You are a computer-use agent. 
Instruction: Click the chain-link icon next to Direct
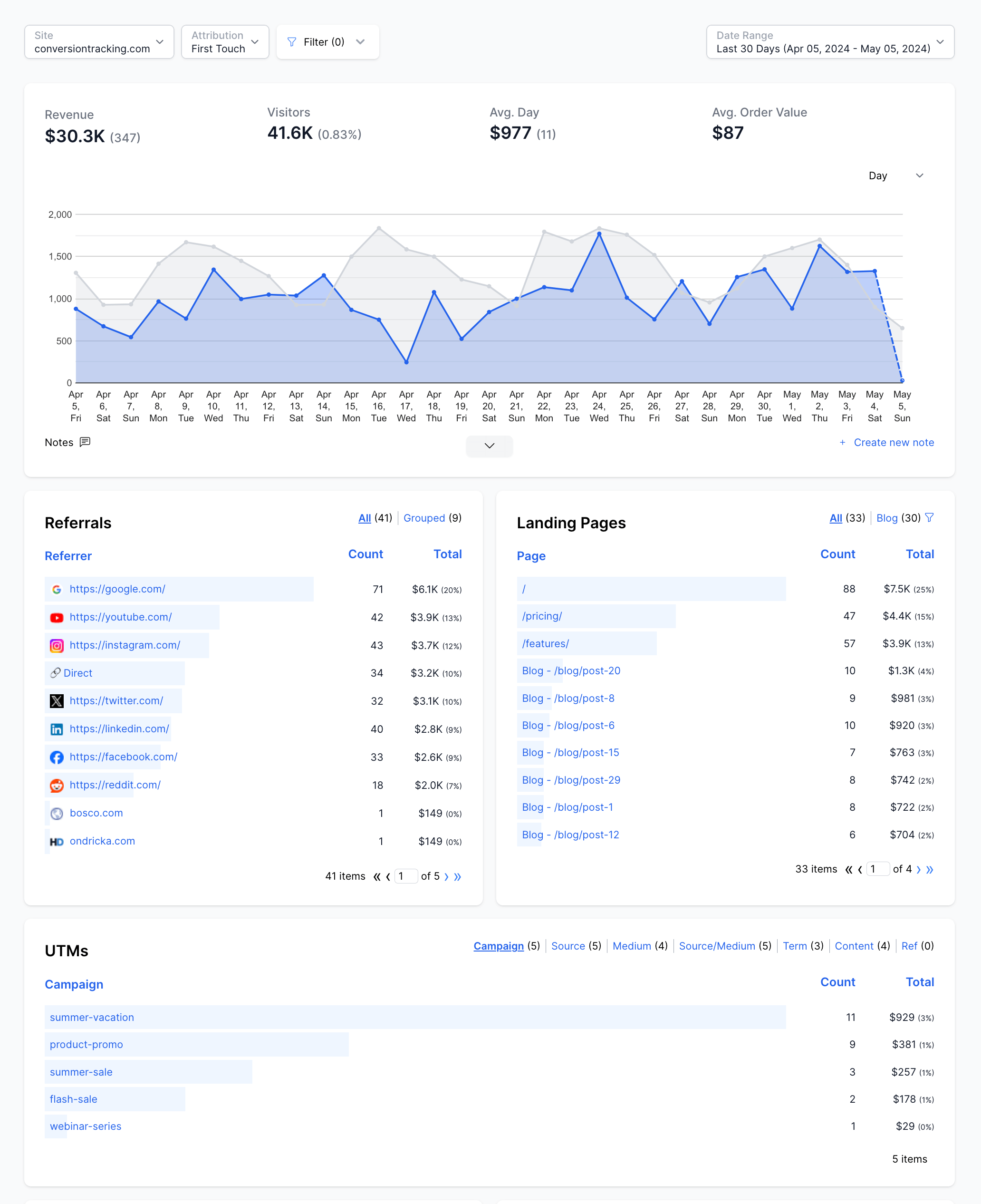(x=57, y=673)
